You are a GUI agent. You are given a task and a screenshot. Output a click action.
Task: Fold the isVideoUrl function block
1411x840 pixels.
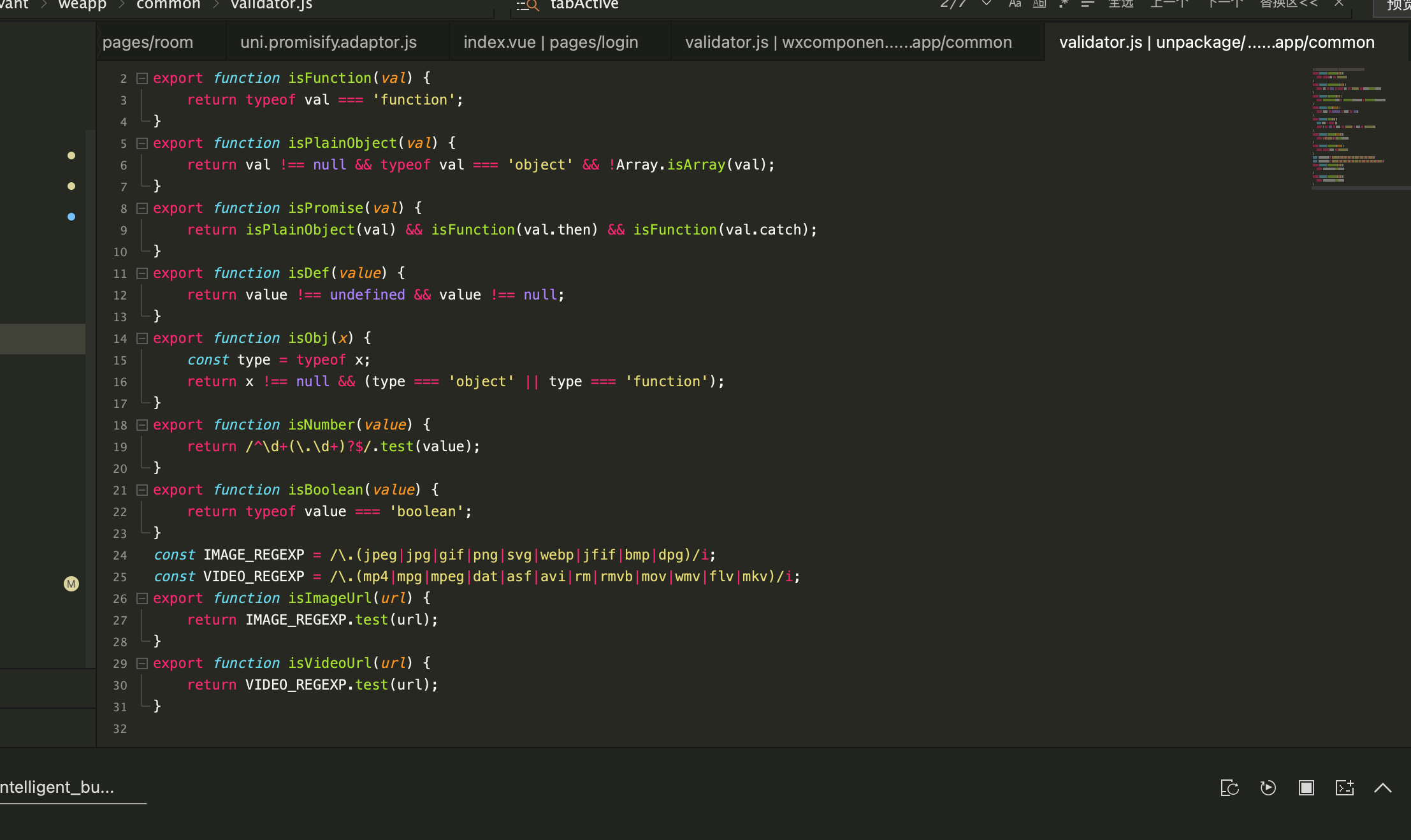click(x=142, y=663)
